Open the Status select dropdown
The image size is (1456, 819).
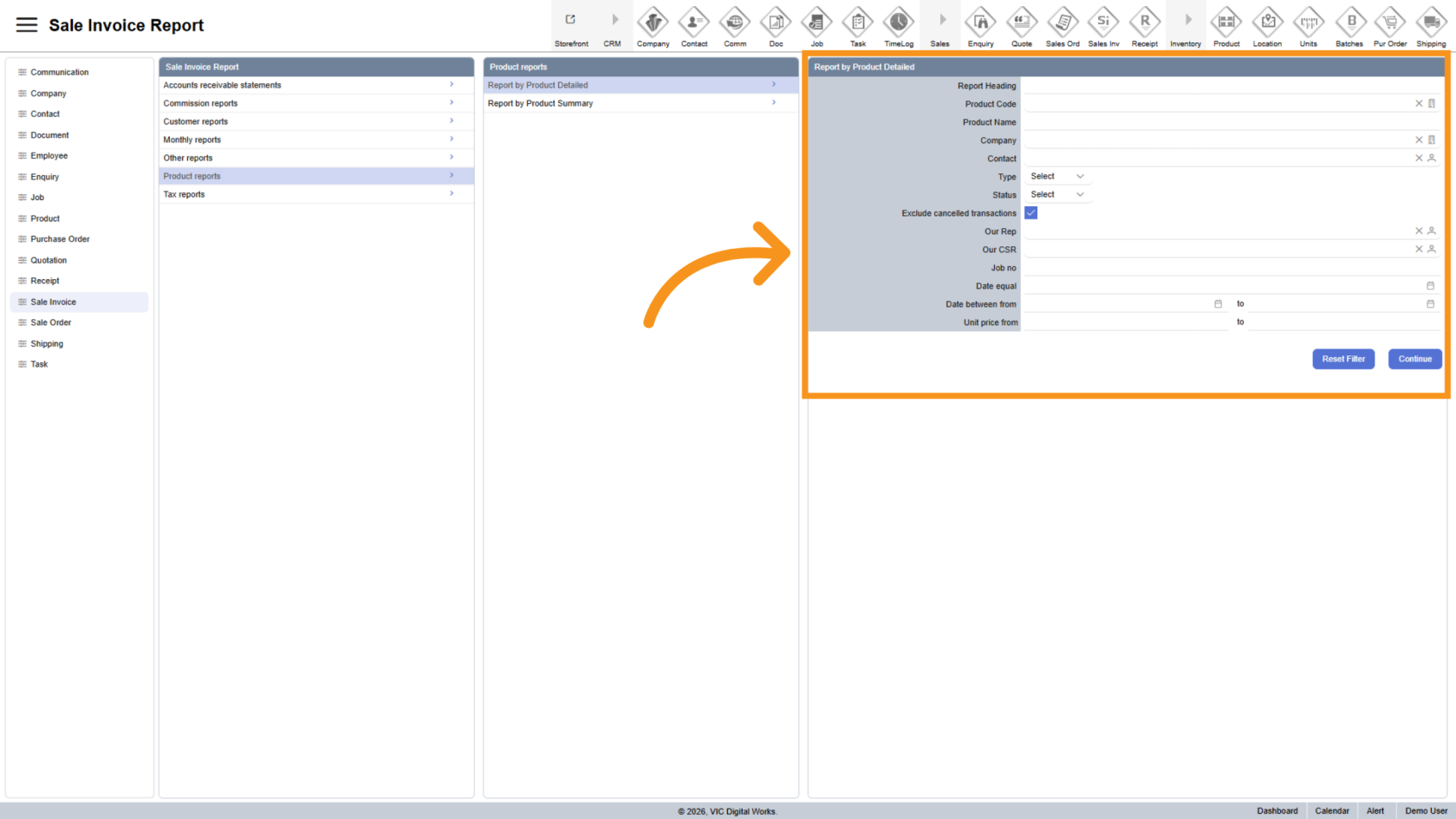[1057, 195]
